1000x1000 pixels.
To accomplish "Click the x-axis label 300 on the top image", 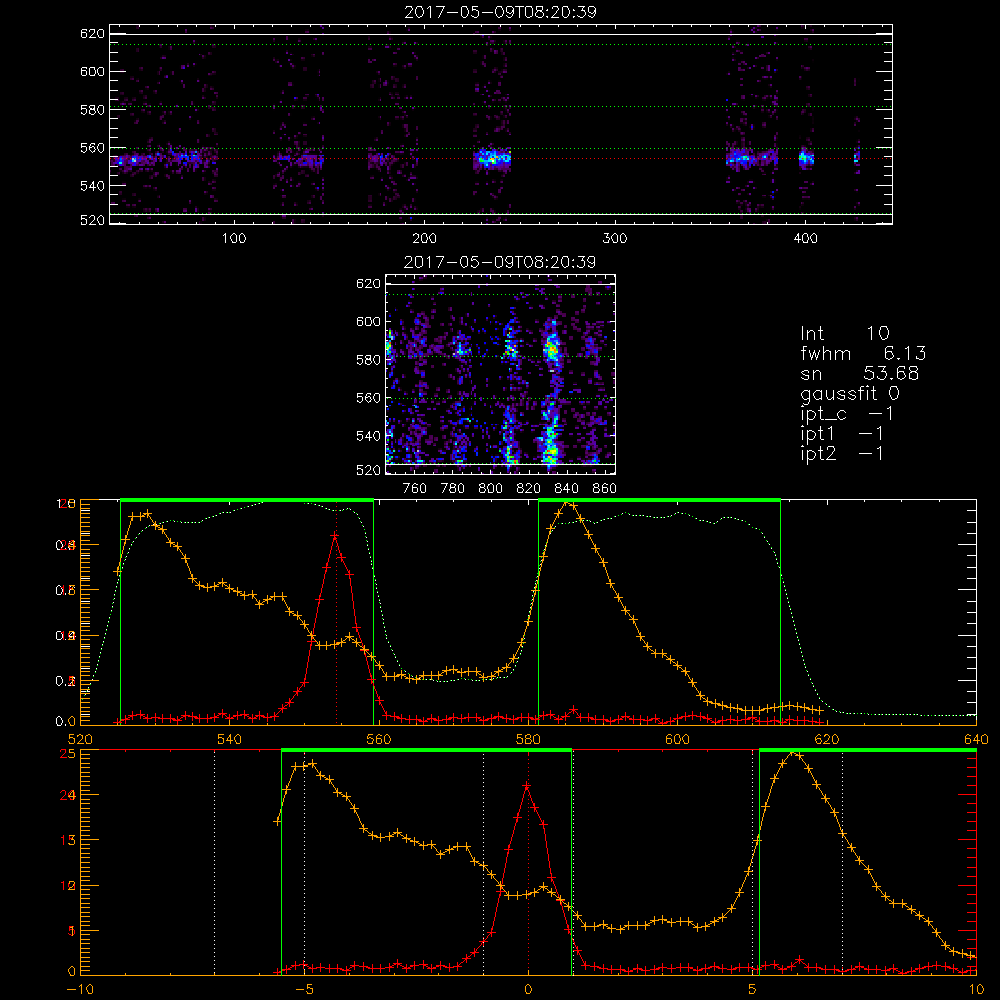I will pos(615,239).
